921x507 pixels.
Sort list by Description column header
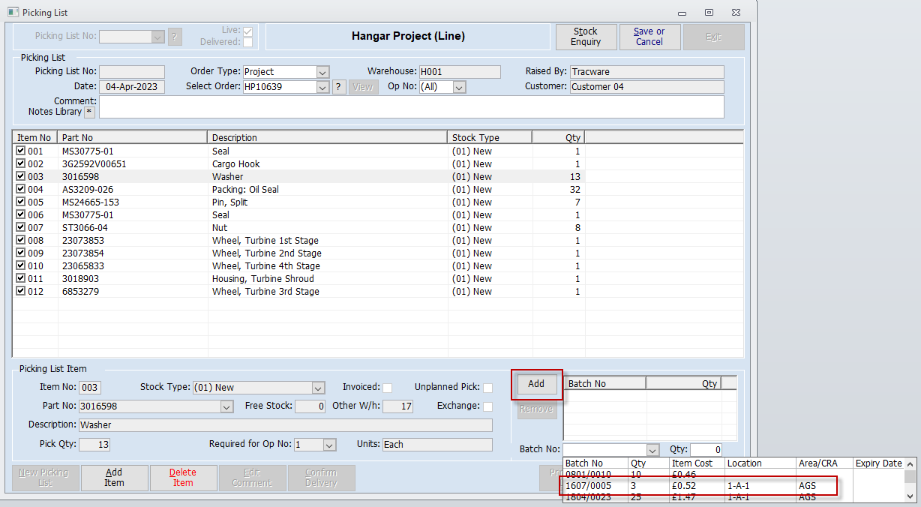pyautogui.click(x=327, y=138)
